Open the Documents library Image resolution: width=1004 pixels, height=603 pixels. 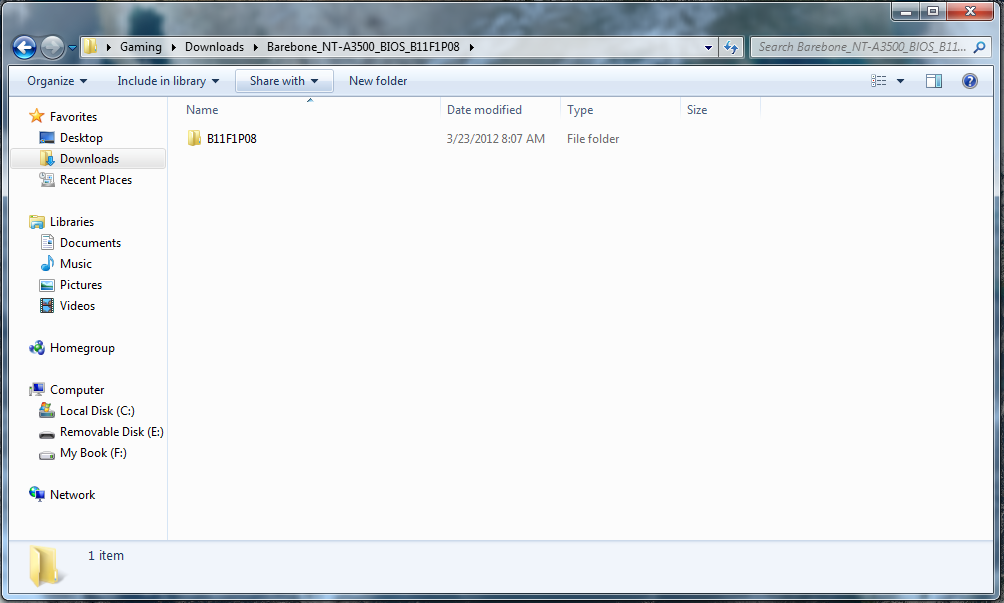click(90, 243)
